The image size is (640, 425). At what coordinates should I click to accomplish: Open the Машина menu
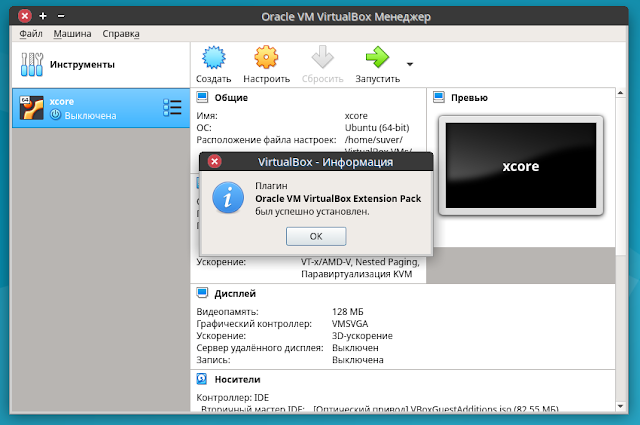(x=72, y=33)
